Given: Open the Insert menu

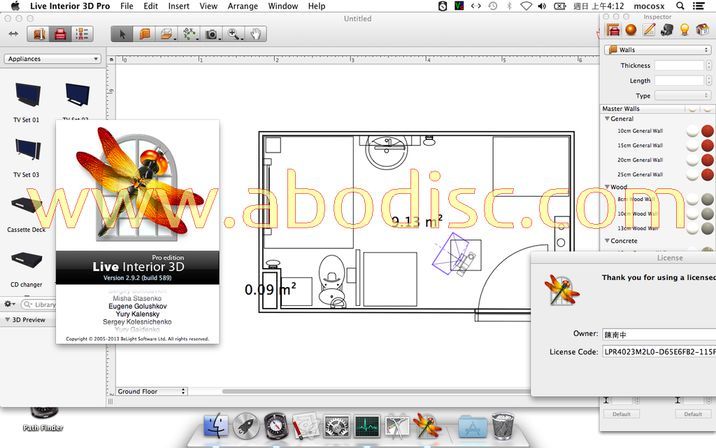Looking at the screenshot, I should coord(178,6).
